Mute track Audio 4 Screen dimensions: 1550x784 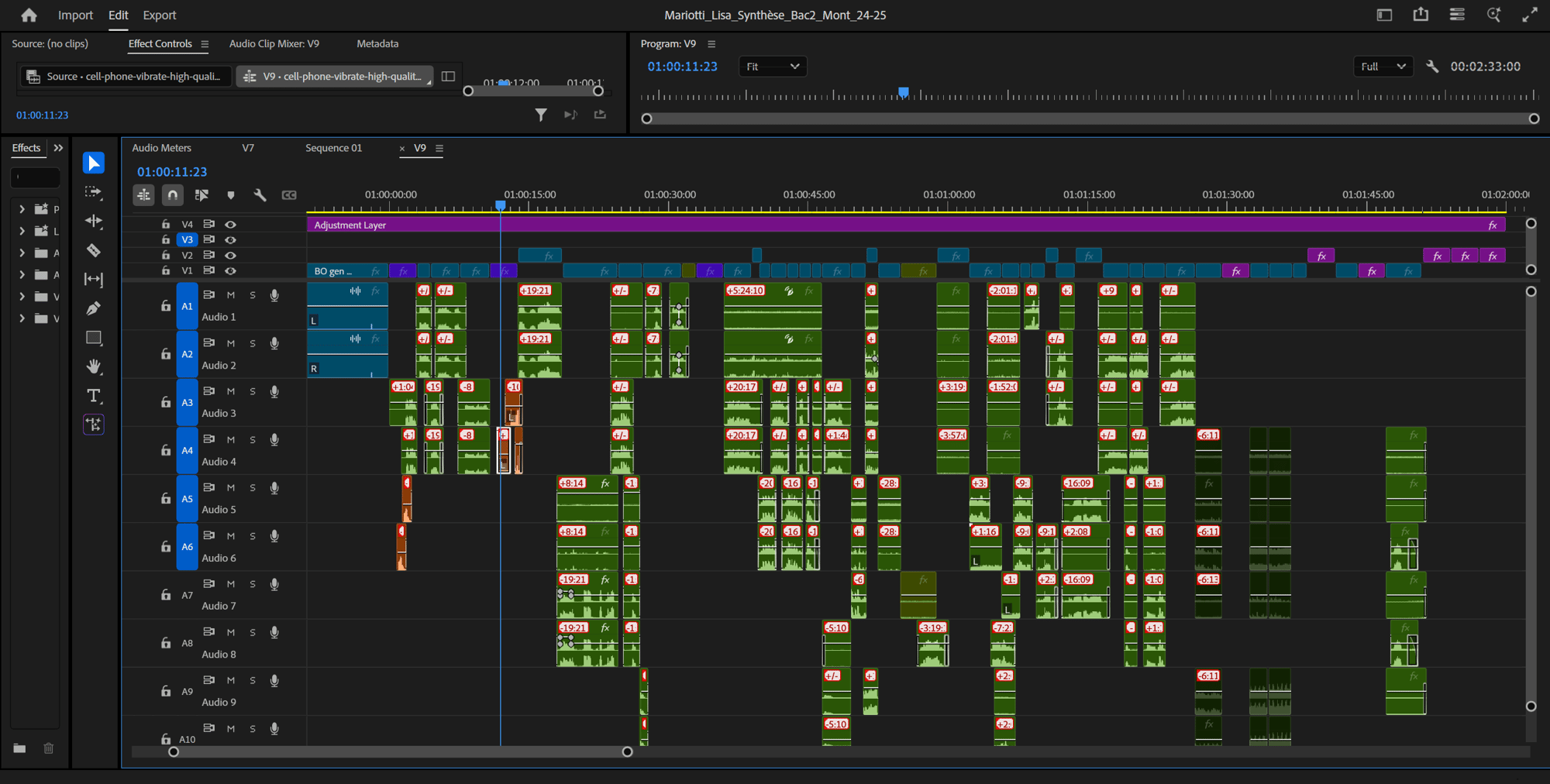pos(231,440)
